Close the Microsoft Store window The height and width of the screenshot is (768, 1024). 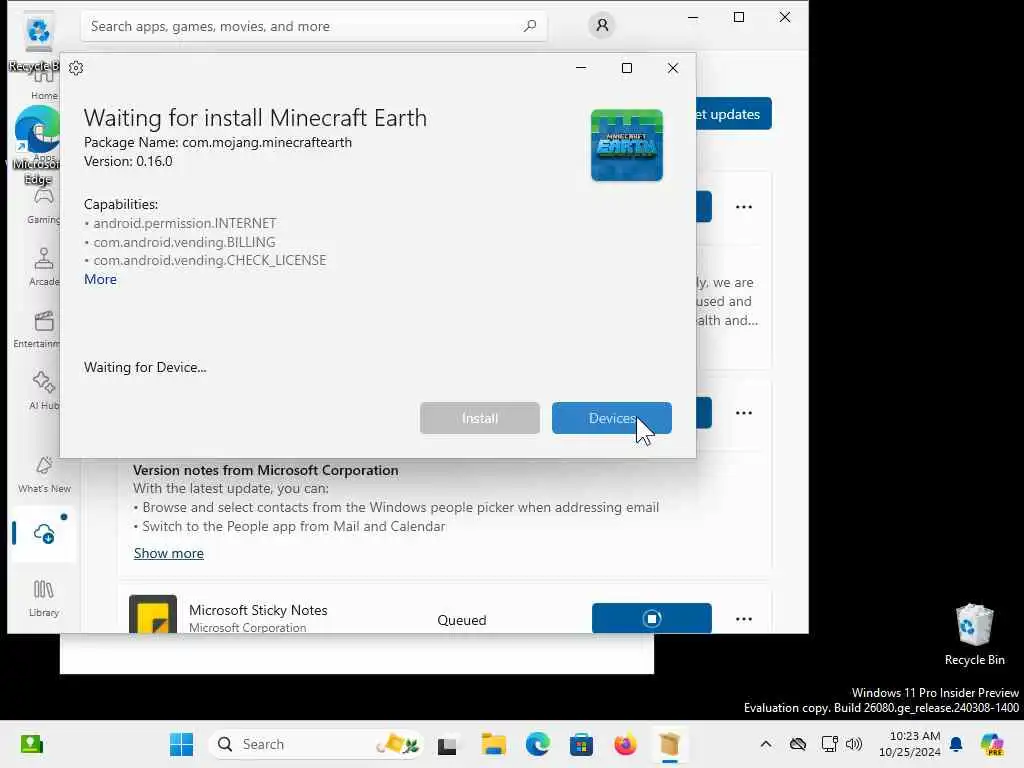tap(785, 18)
